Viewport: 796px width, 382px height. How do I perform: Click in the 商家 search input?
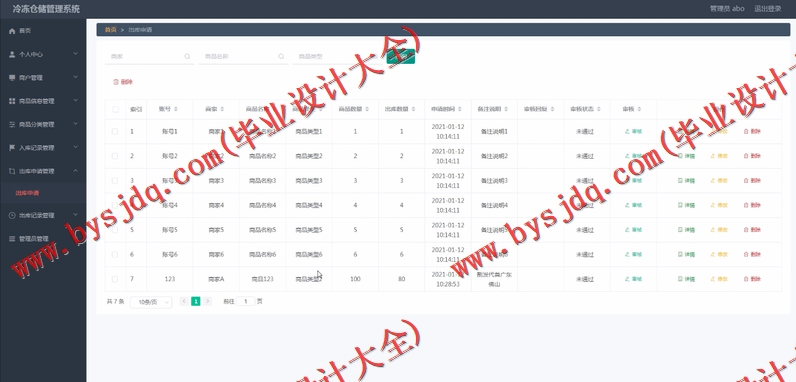(149, 57)
